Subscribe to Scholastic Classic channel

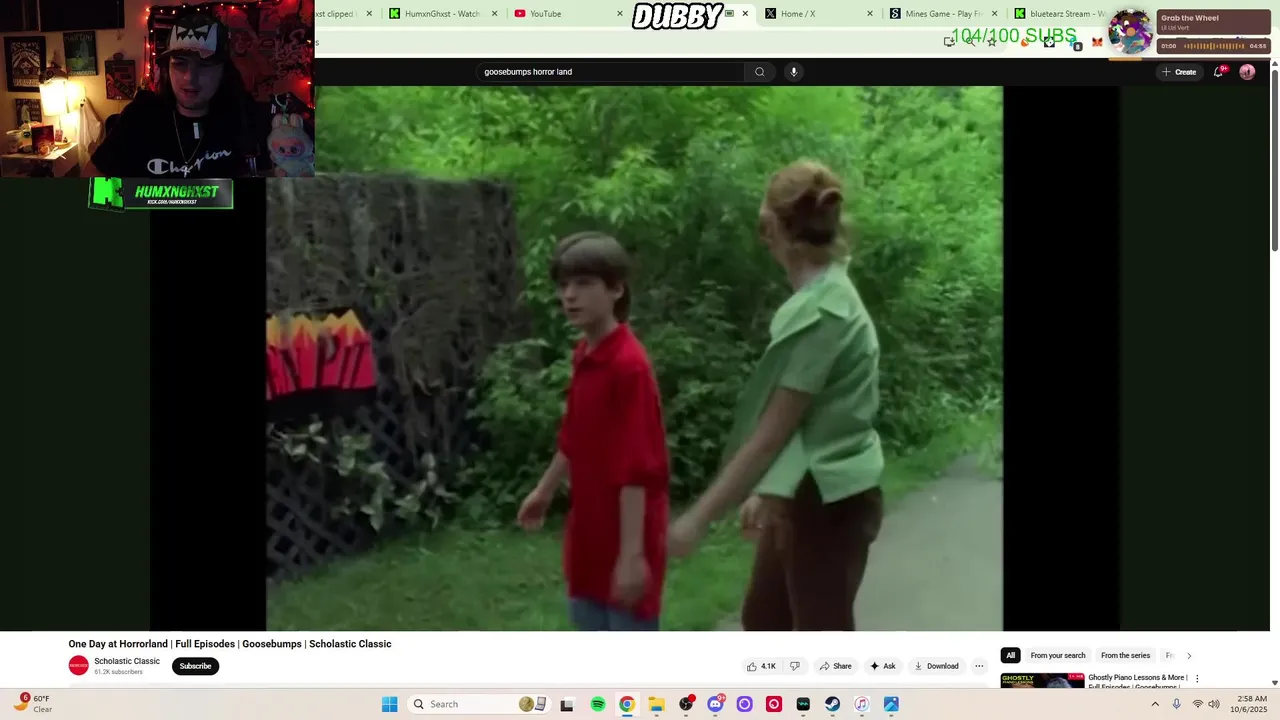(x=195, y=666)
